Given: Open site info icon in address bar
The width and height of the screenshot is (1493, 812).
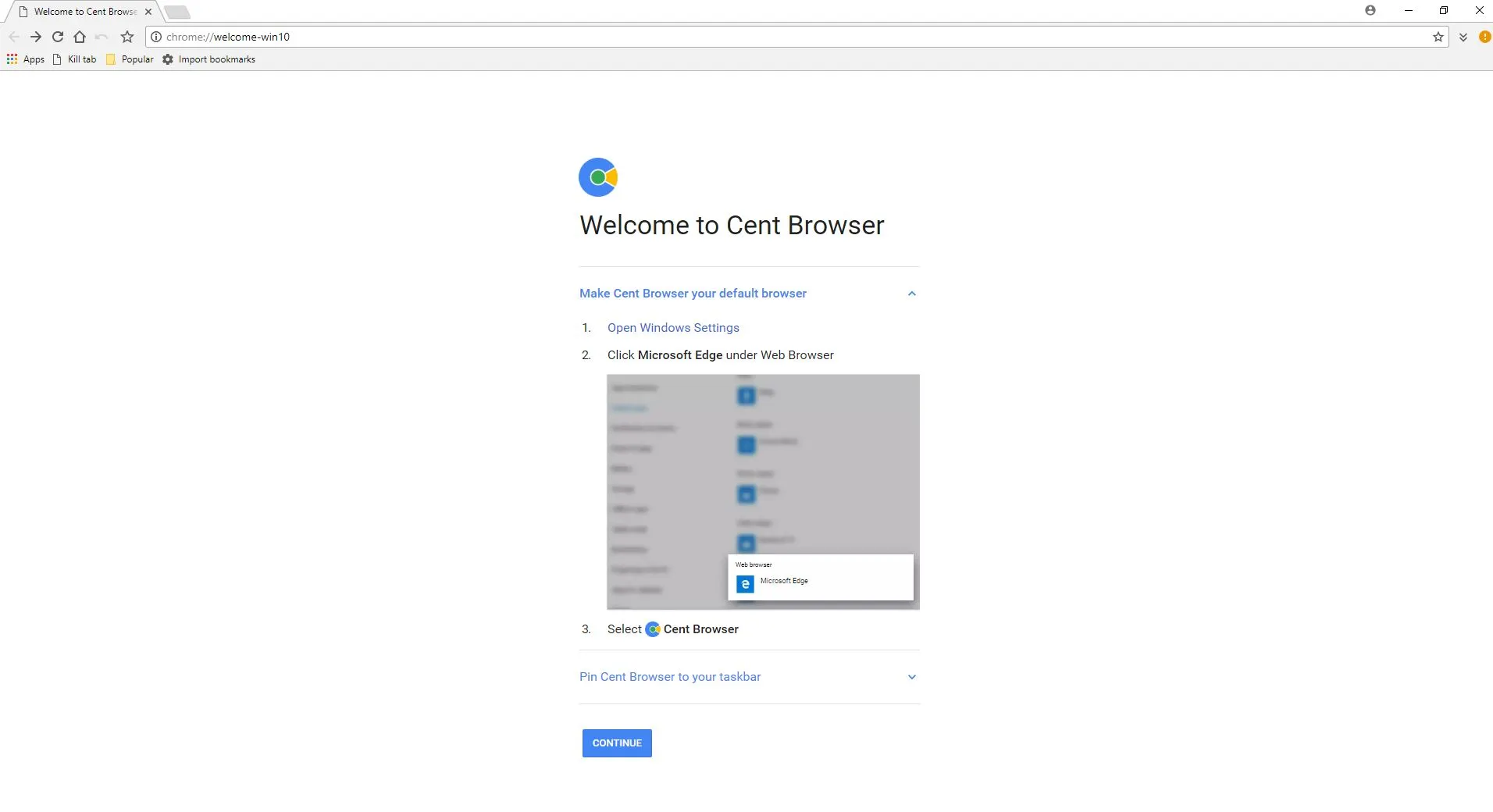Looking at the screenshot, I should (155, 37).
